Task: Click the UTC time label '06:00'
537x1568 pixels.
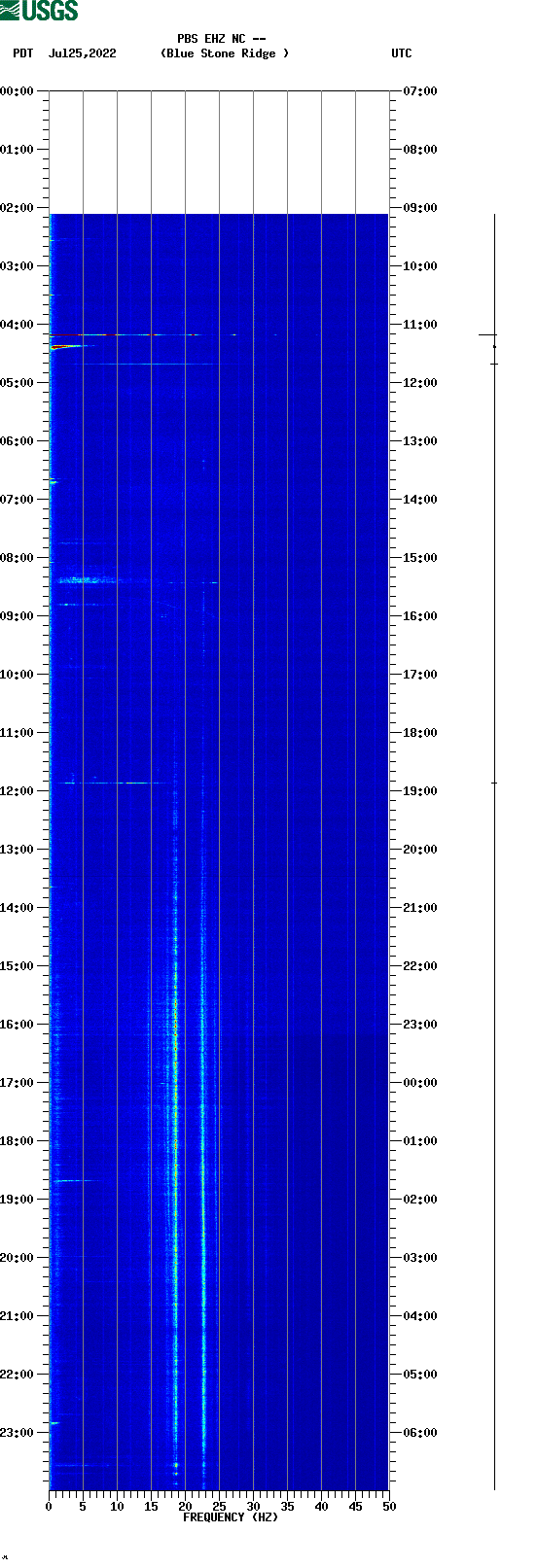Action: pyautogui.click(x=420, y=1432)
